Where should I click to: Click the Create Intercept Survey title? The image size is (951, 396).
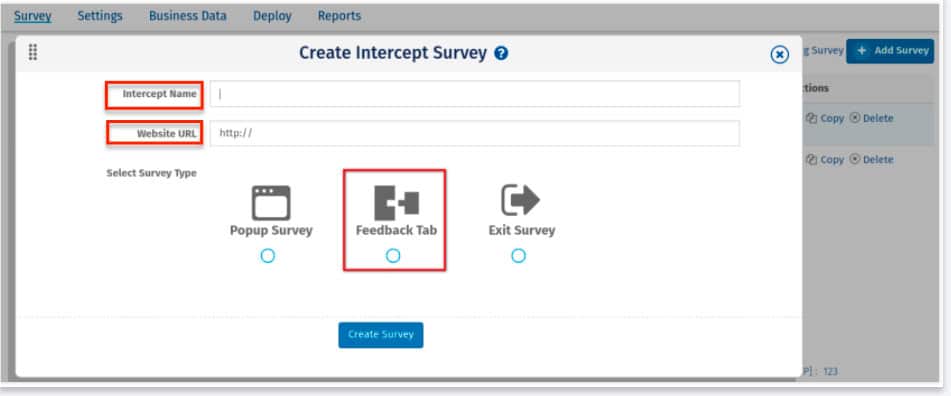(x=393, y=53)
